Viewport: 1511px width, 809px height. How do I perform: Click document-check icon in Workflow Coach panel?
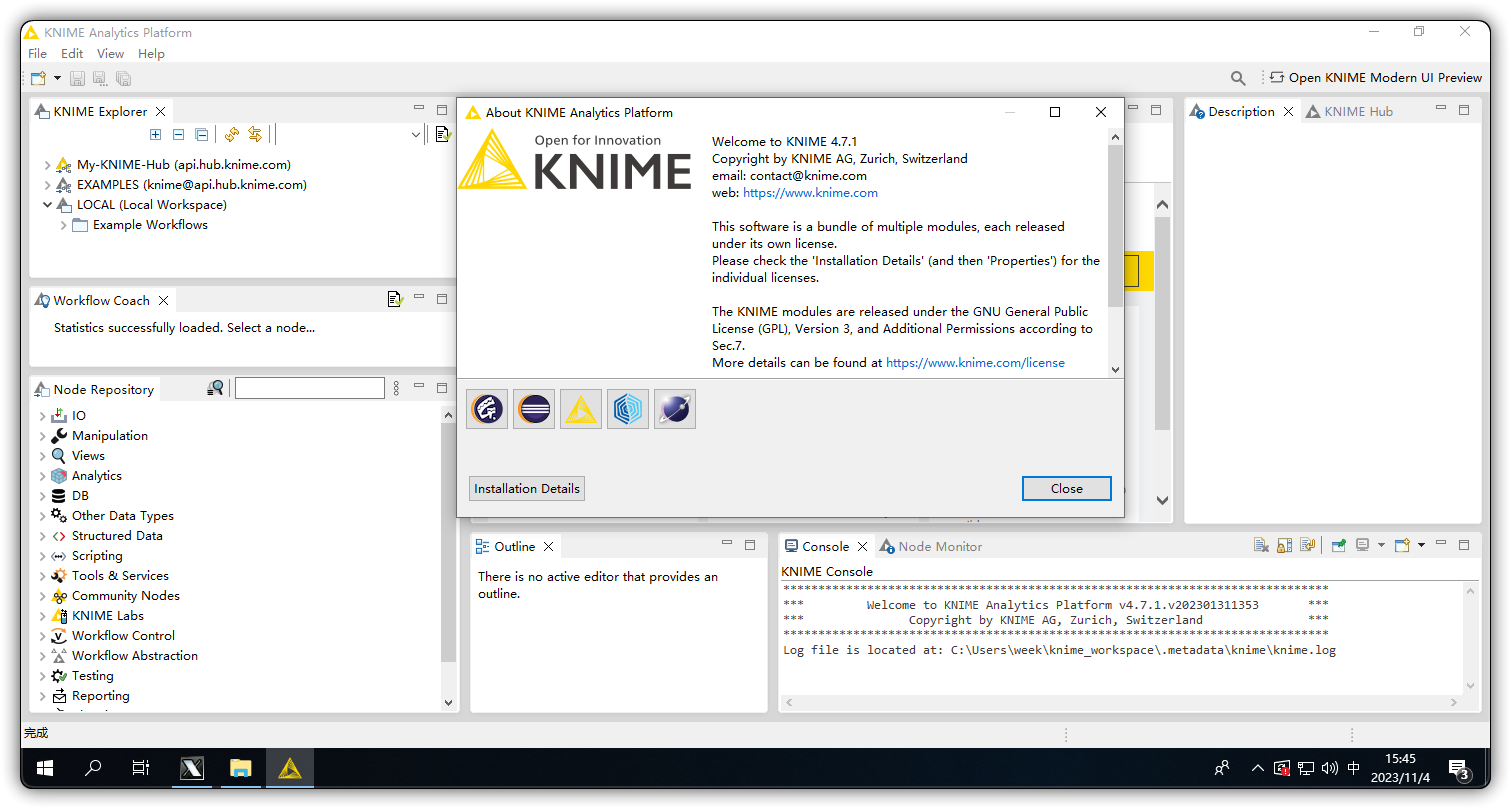point(394,299)
